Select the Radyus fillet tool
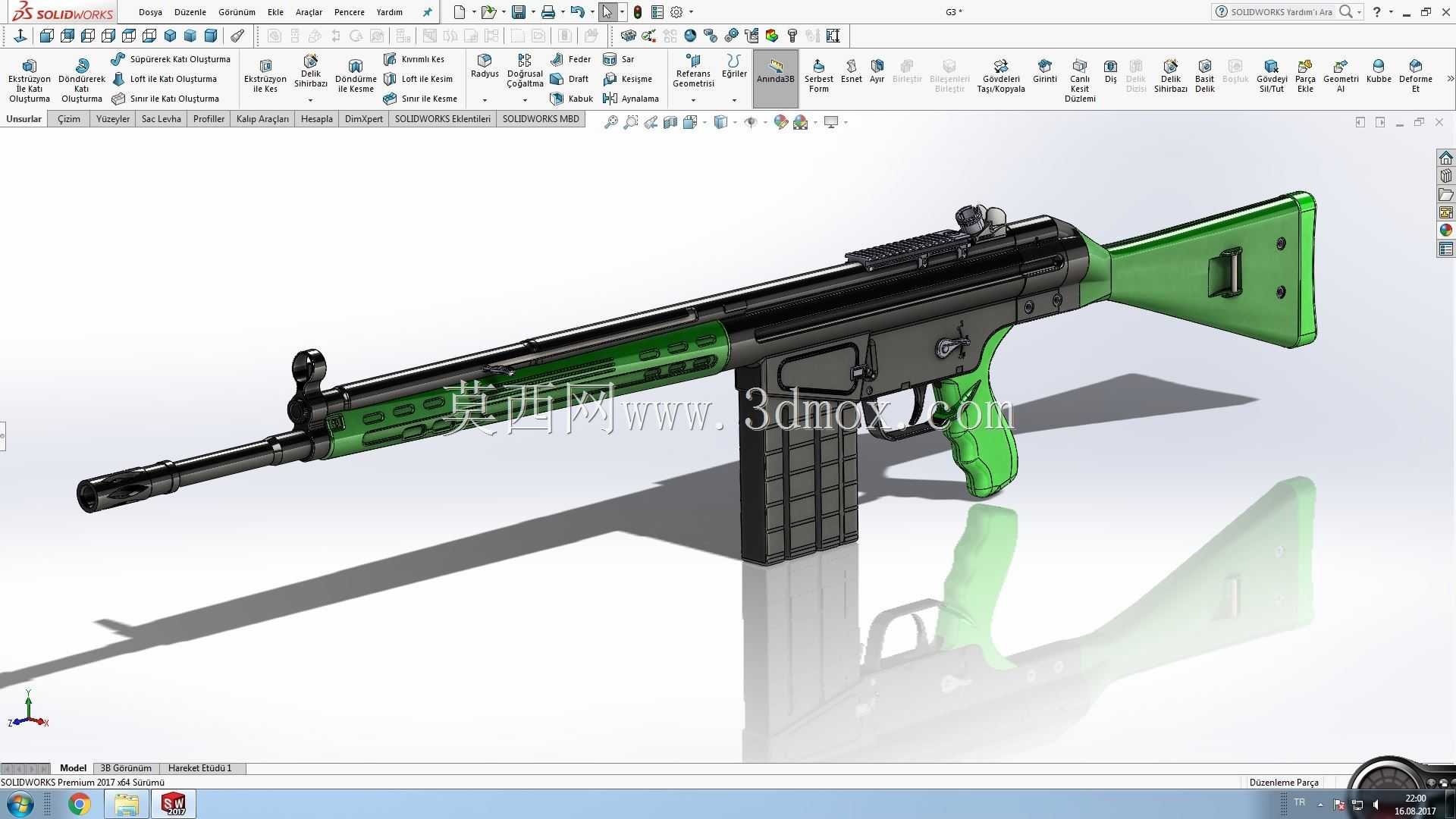1456x819 pixels. pyautogui.click(x=485, y=66)
